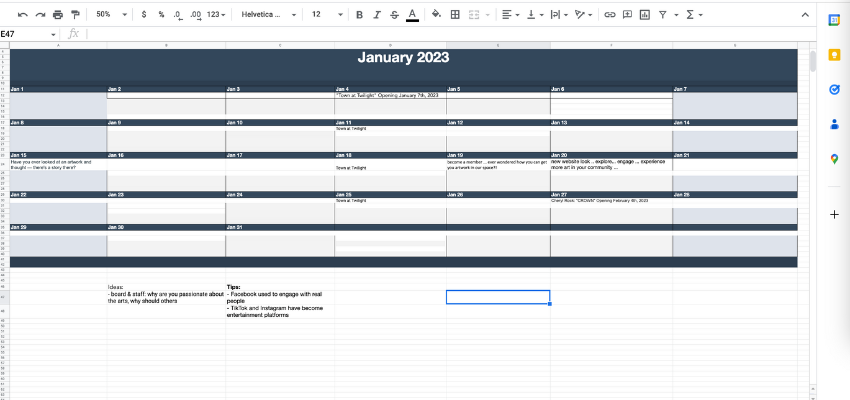Select 'Have you ever looked at an artwork' cell
The height and width of the screenshot is (400, 850).
pyautogui.click(x=58, y=165)
